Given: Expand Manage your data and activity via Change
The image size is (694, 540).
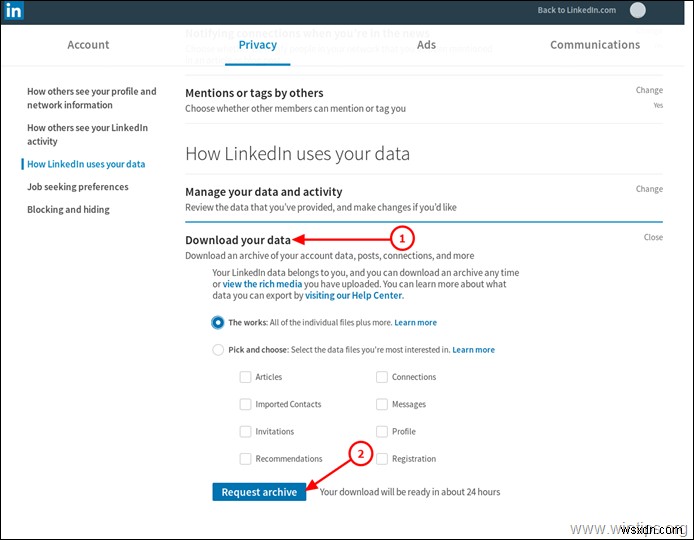Looking at the screenshot, I should (x=649, y=189).
